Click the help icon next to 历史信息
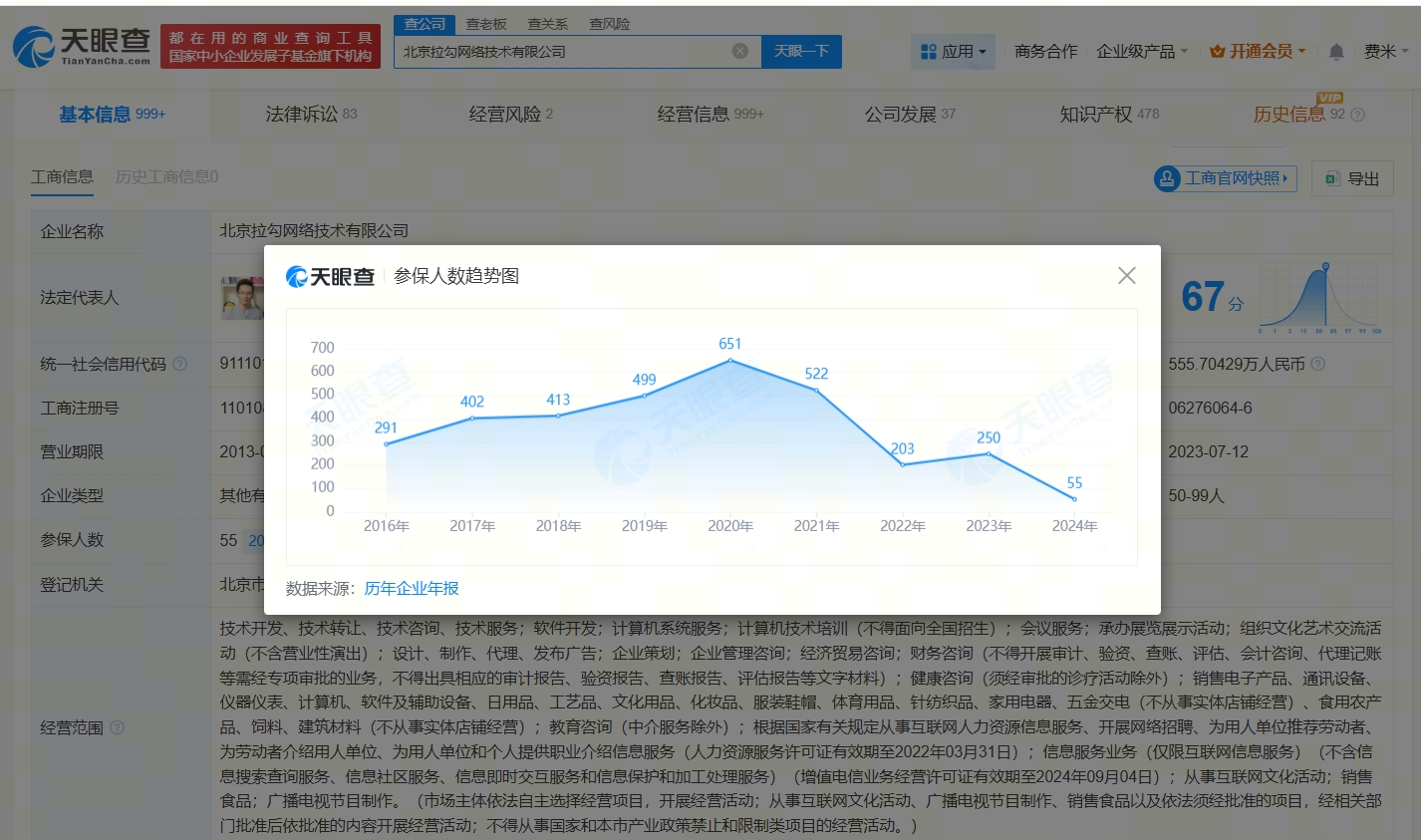The height and width of the screenshot is (840, 1421). 1357,115
